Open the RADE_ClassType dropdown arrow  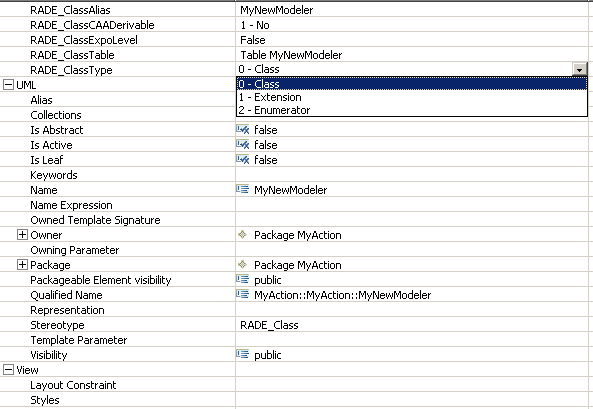[x=579, y=70]
